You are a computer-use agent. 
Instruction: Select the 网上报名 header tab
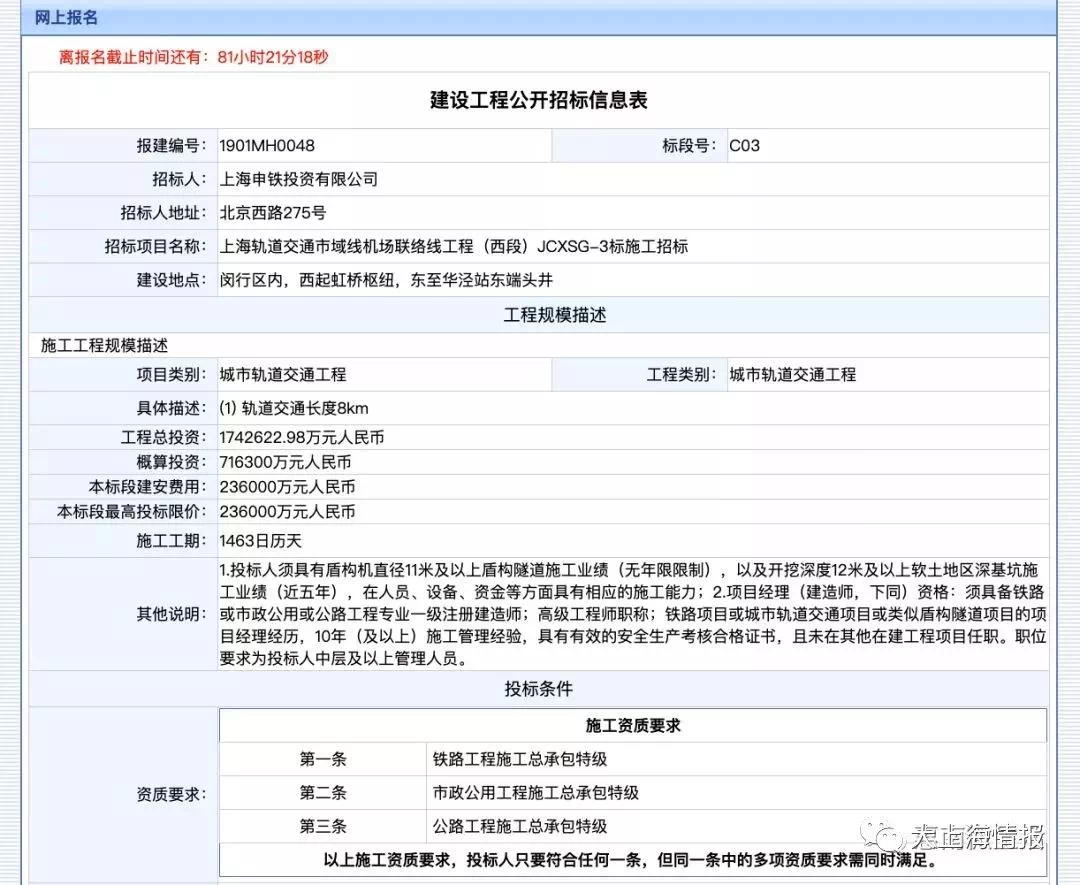[x=66, y=17]
